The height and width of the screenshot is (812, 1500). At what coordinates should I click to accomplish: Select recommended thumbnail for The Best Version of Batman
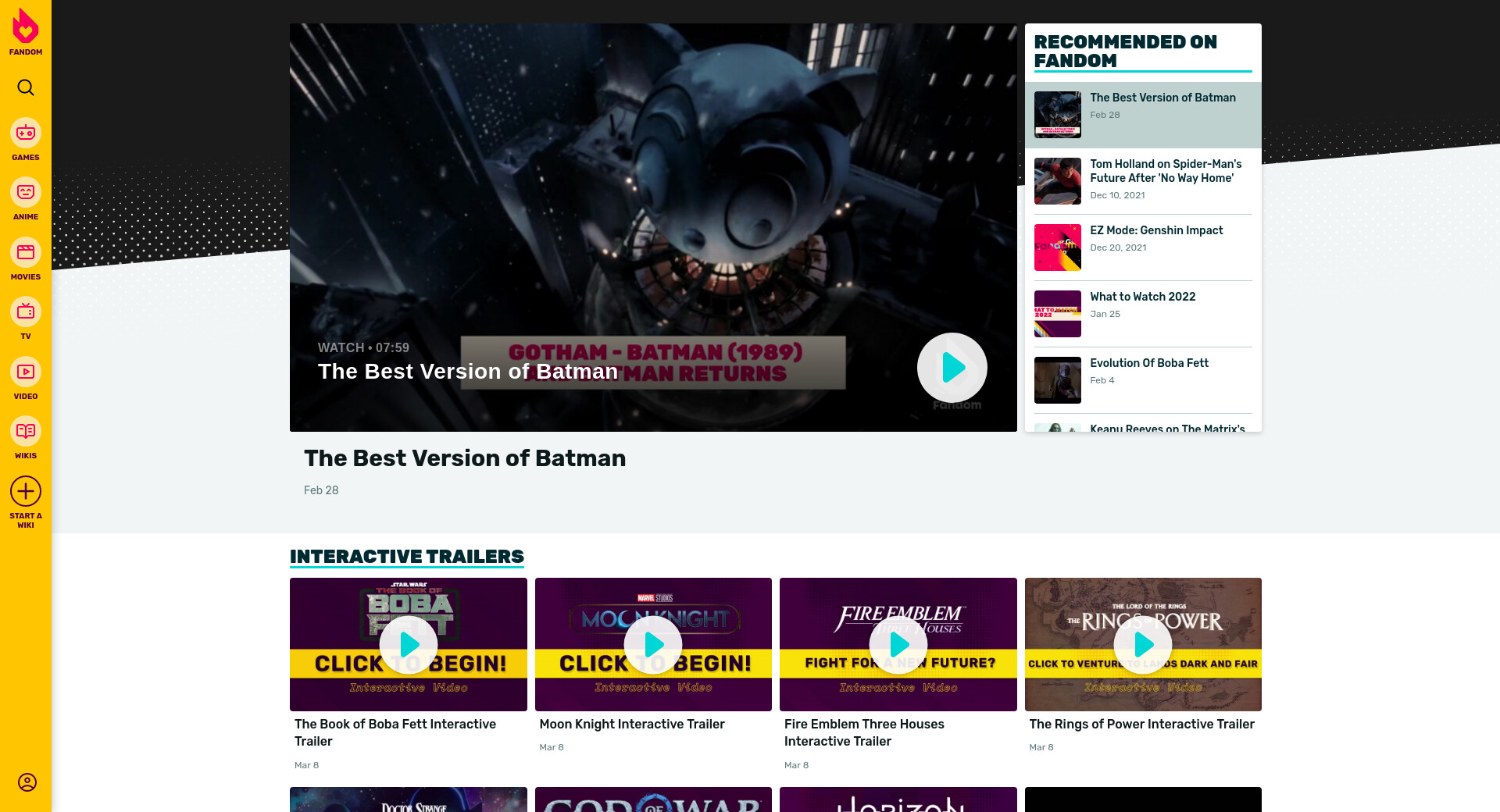click(x=1058, y=115)
